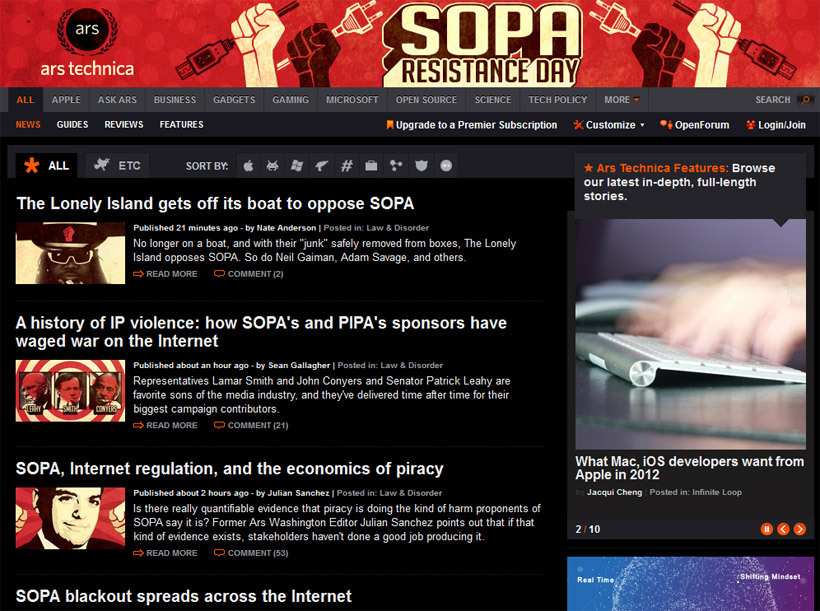
Task: Open the COMMENT (2) link
Action: coord(249,274)
